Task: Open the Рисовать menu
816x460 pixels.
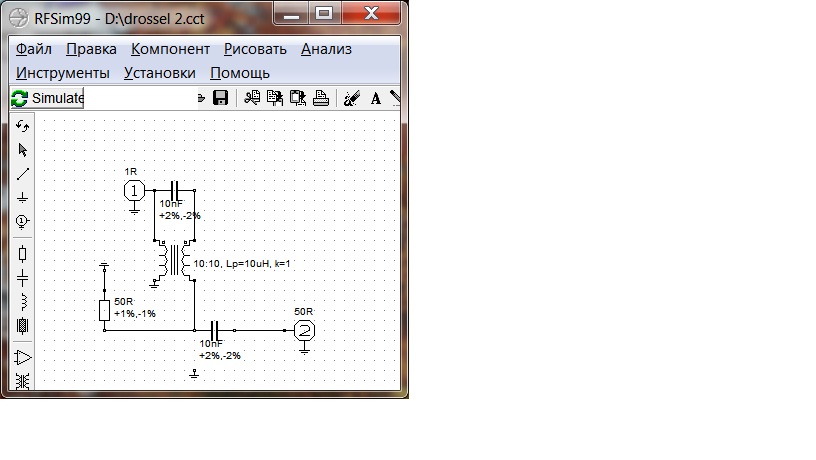Action: point(255,49)
